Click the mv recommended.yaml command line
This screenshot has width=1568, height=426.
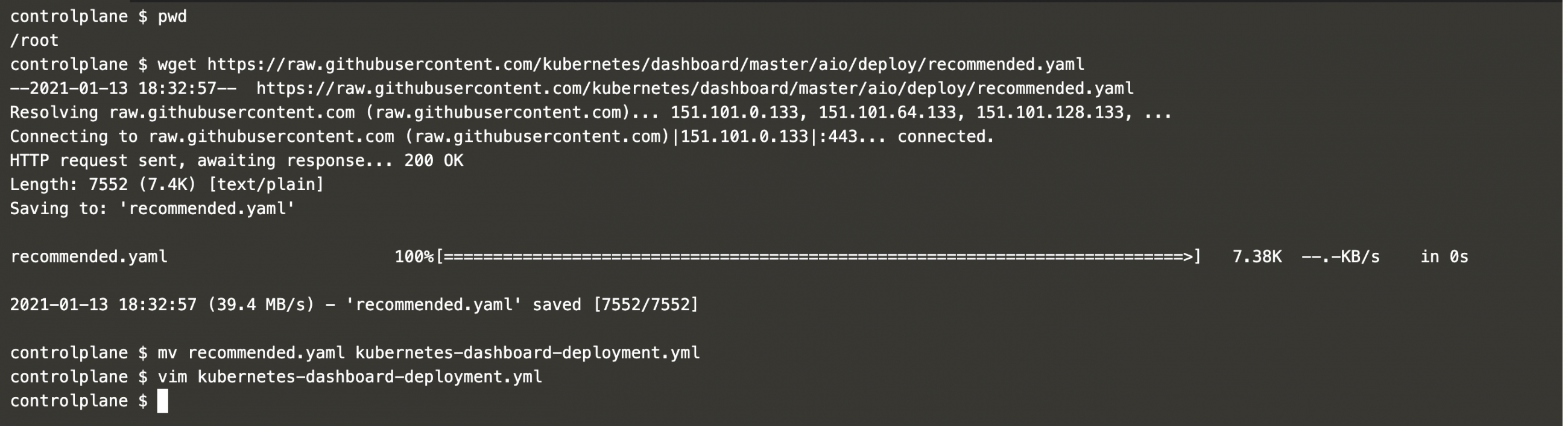tap(429, 353)
